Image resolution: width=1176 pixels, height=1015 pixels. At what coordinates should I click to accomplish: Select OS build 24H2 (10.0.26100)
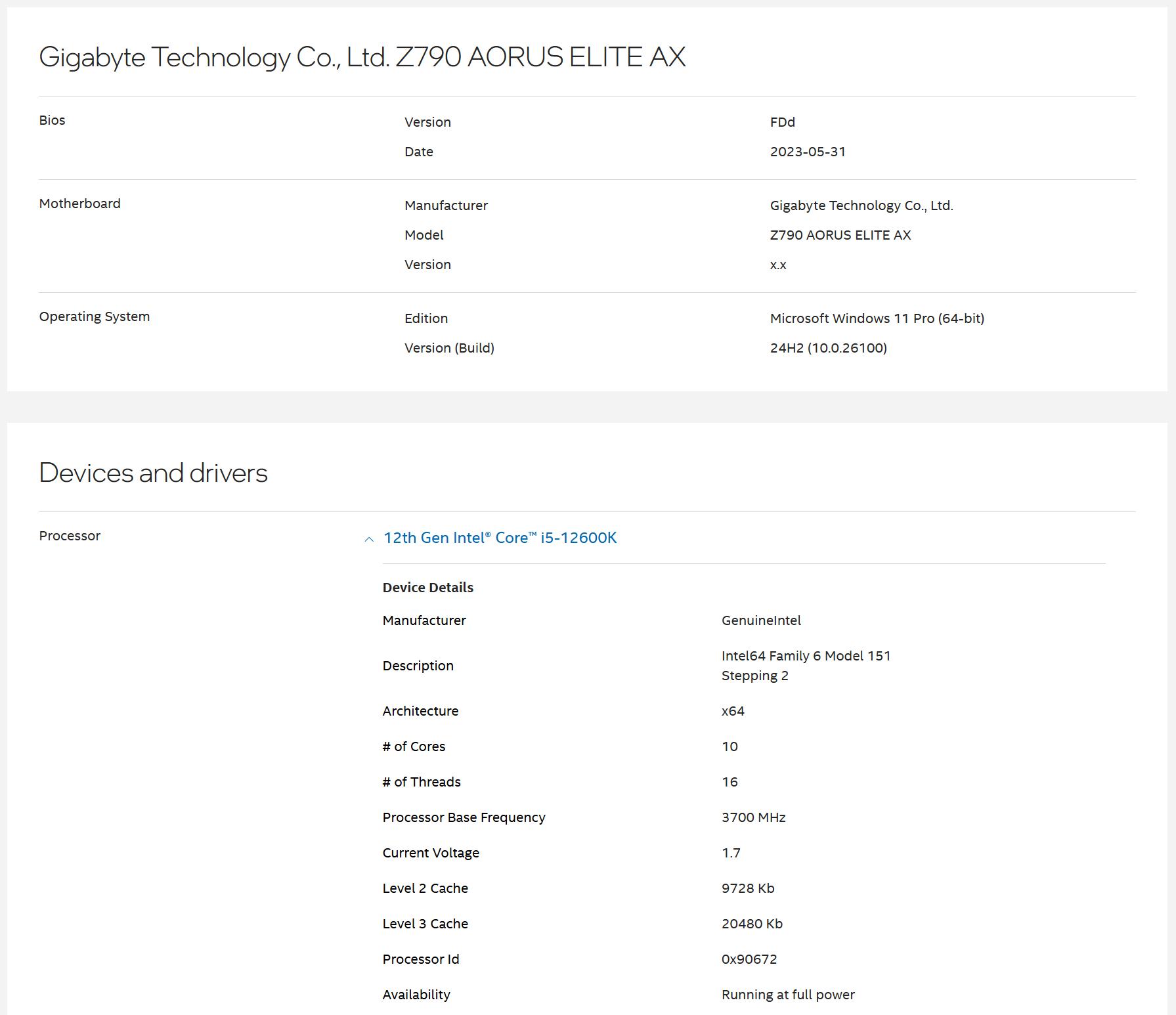[x=829, y=348]
